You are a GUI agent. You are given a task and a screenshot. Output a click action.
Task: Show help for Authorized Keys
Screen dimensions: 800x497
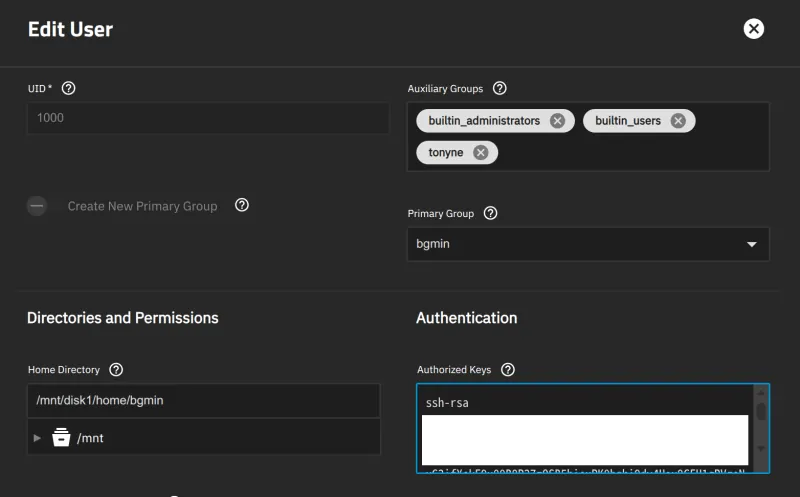click(x=508, y=369)
